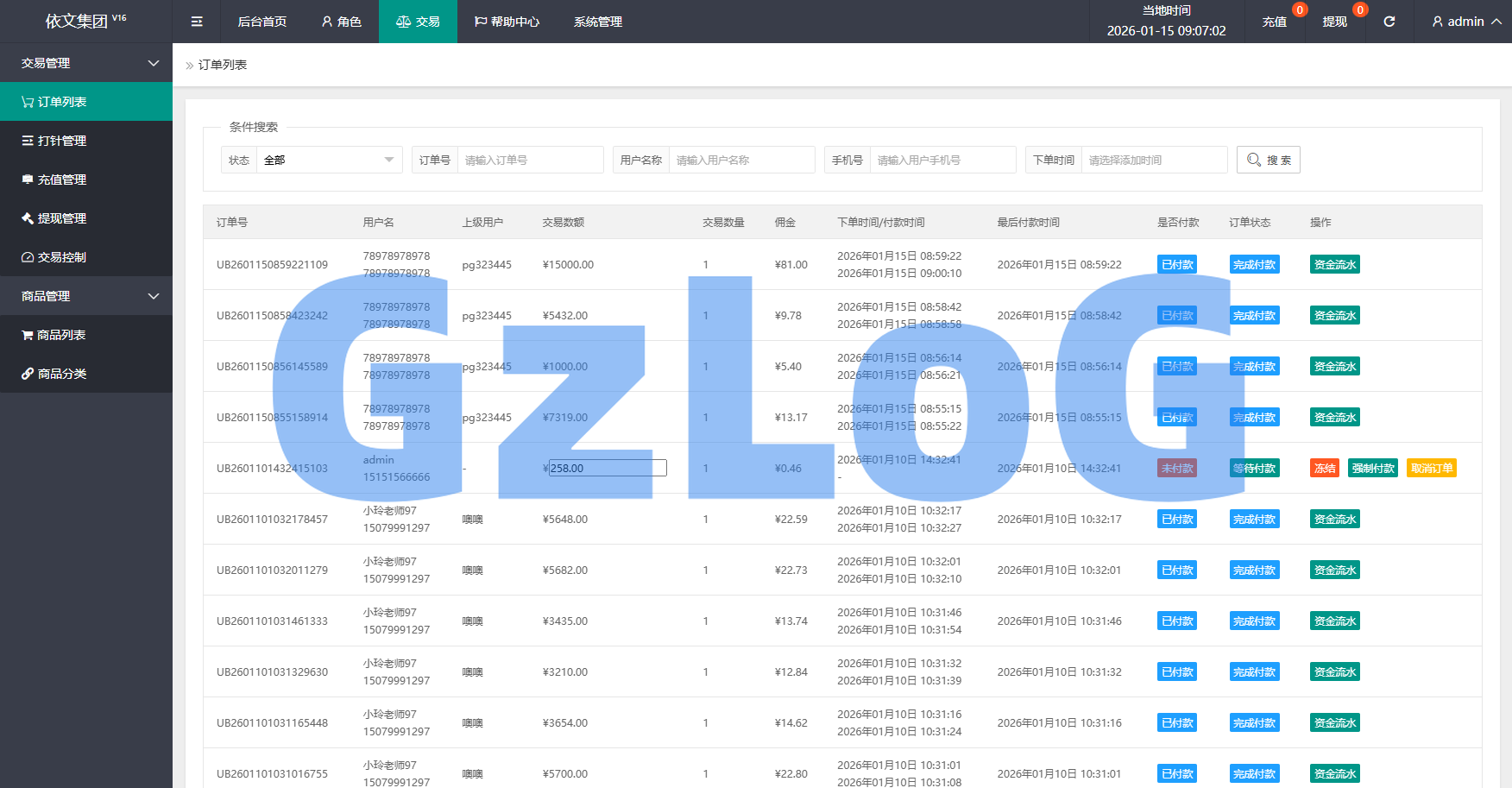Open 订单列表 with the cart icon
The image size is (1512, 788).
point(86,102)
